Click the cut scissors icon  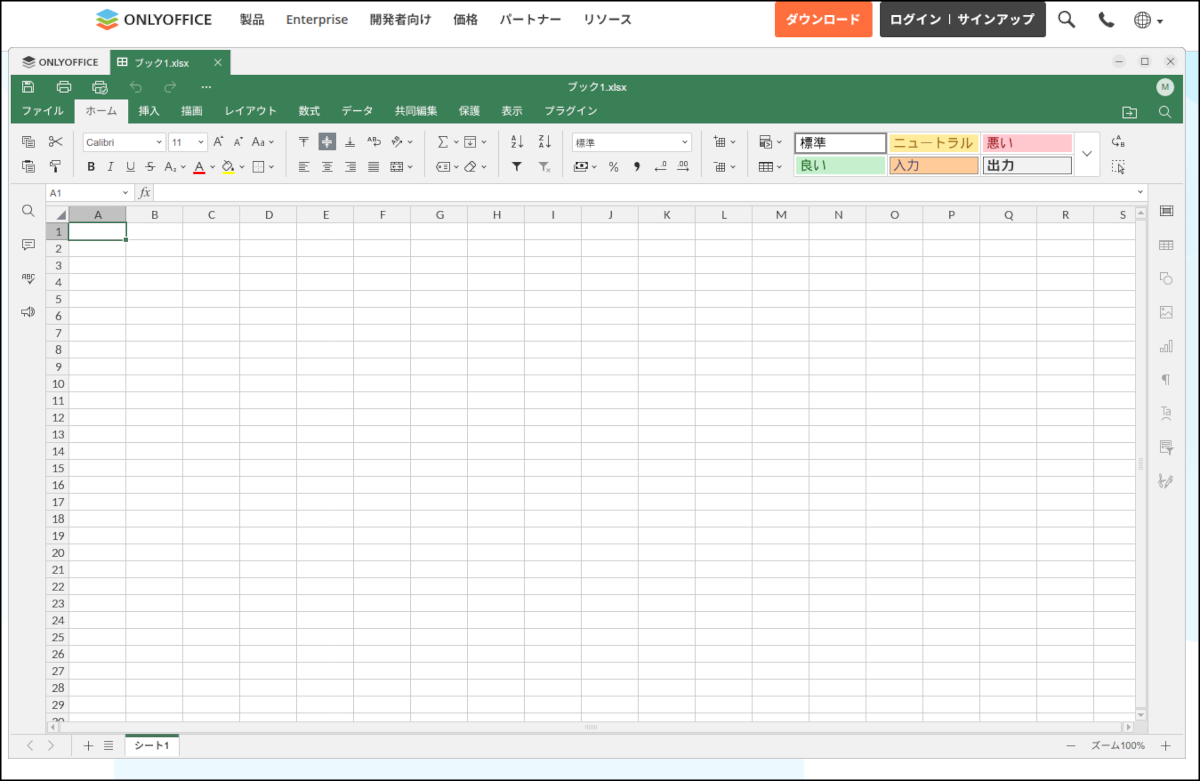[x=56, y=142]
